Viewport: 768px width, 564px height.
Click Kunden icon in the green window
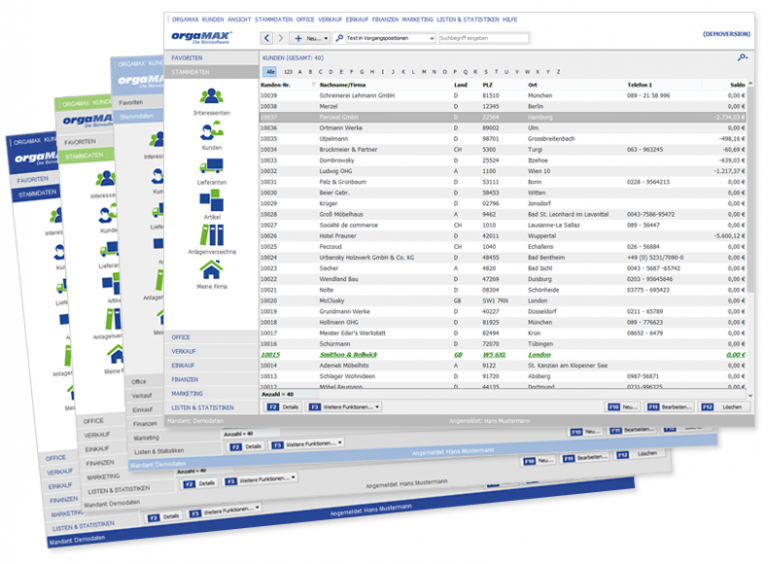click(108, 214)
